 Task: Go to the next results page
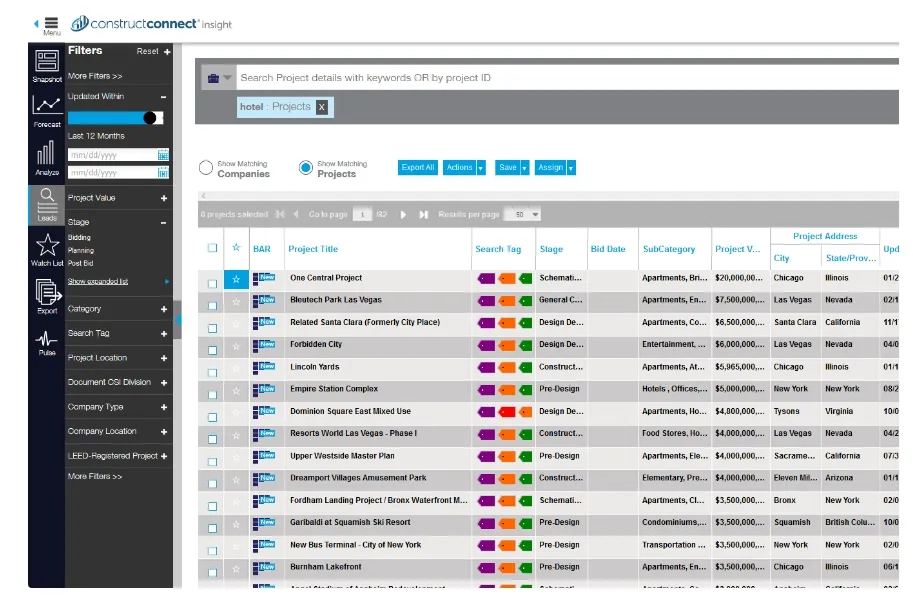(403, 214)
